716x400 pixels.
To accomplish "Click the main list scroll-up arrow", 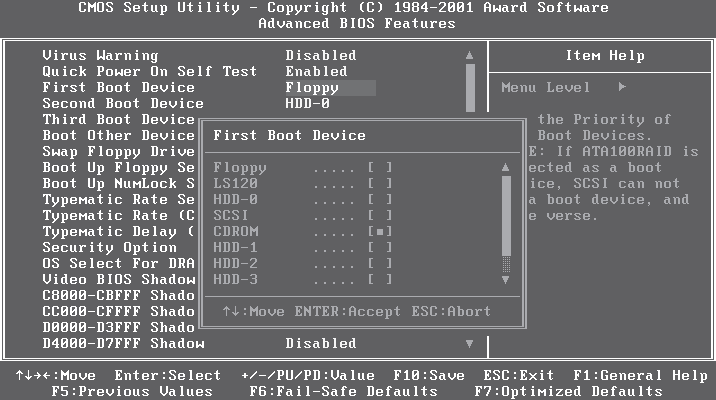I will (x=469, y=56).
